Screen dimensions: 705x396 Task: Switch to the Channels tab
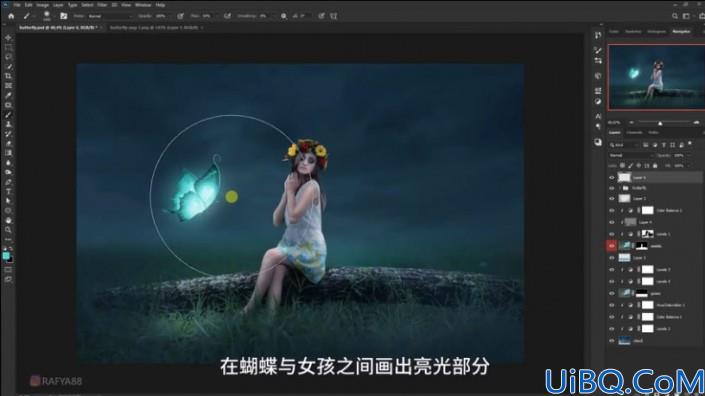(634, 133)
